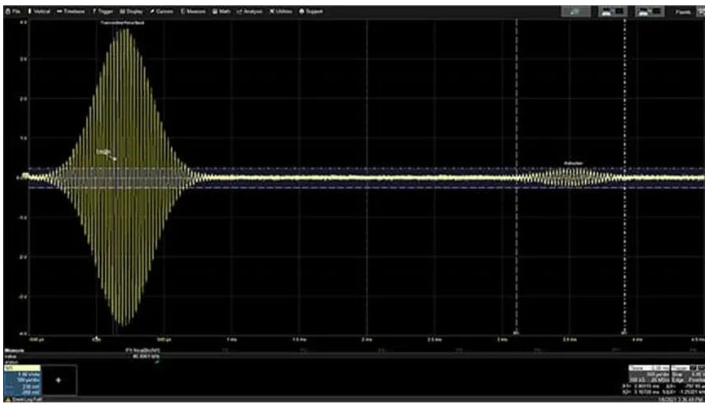Click the first of two matching top-right buttons
The height and width of the screenshot is (405, 708).
click(613, 11)
